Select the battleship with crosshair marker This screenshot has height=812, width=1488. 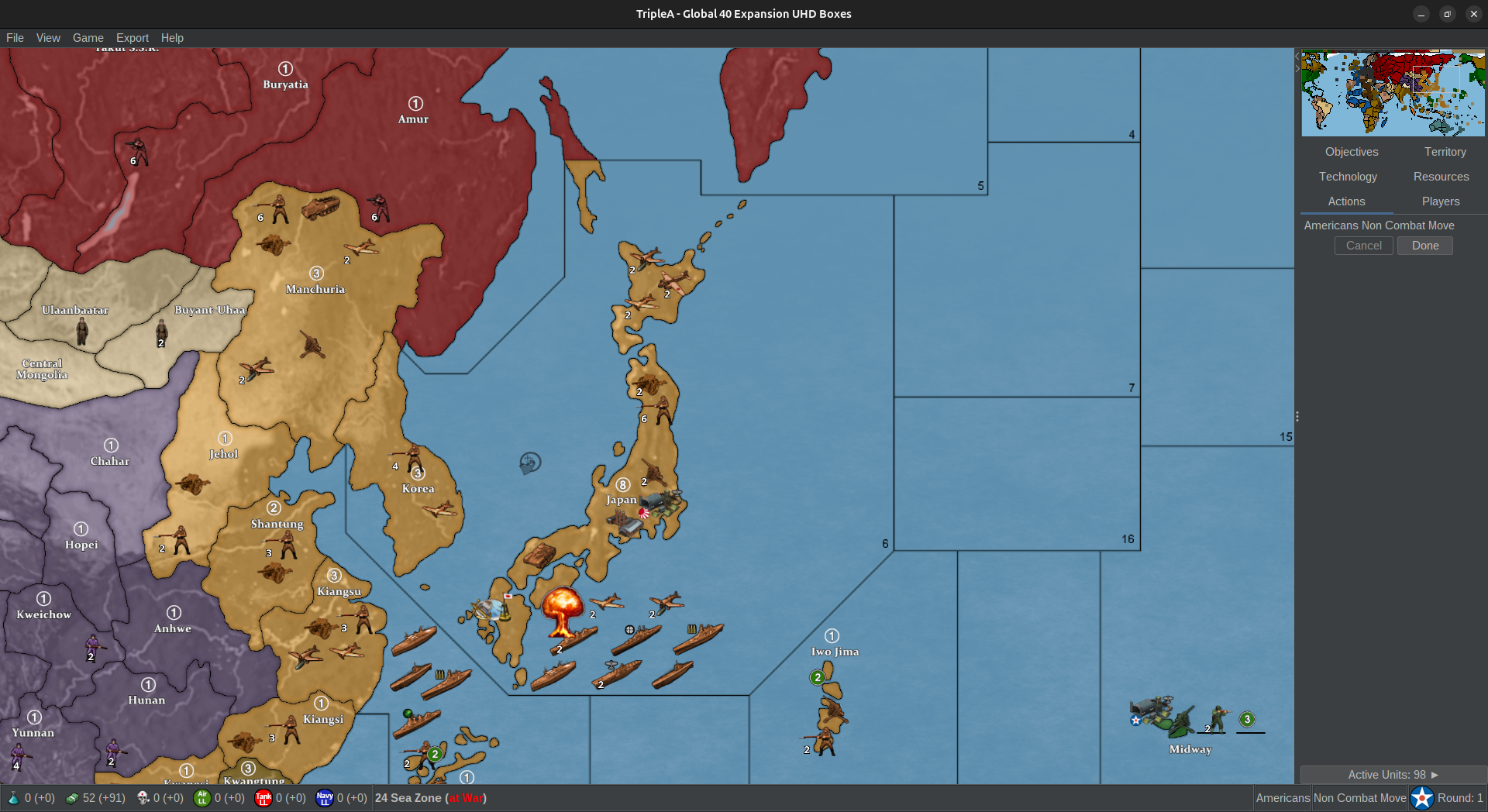635,640
